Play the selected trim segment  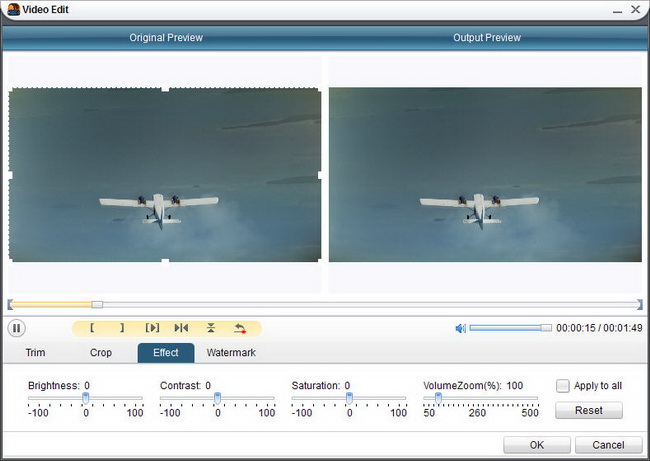[x=152, y=328]
